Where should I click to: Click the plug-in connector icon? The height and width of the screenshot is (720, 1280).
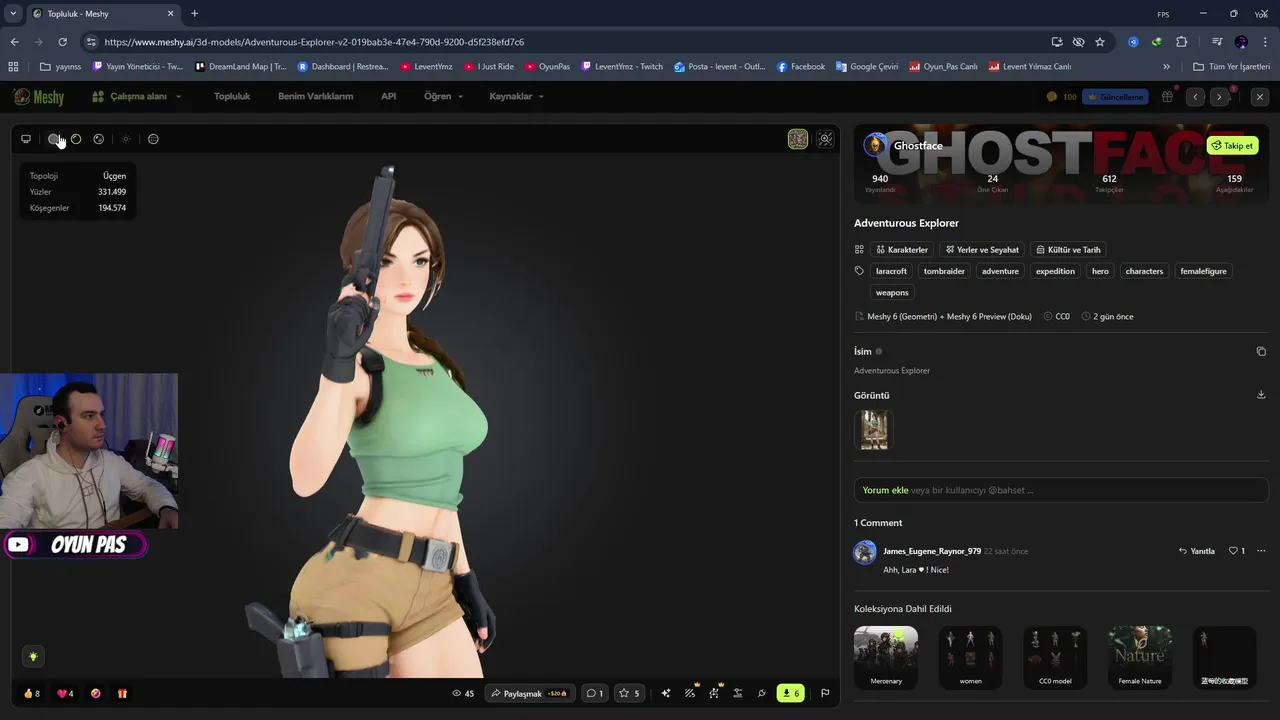[x=762, y=693]
